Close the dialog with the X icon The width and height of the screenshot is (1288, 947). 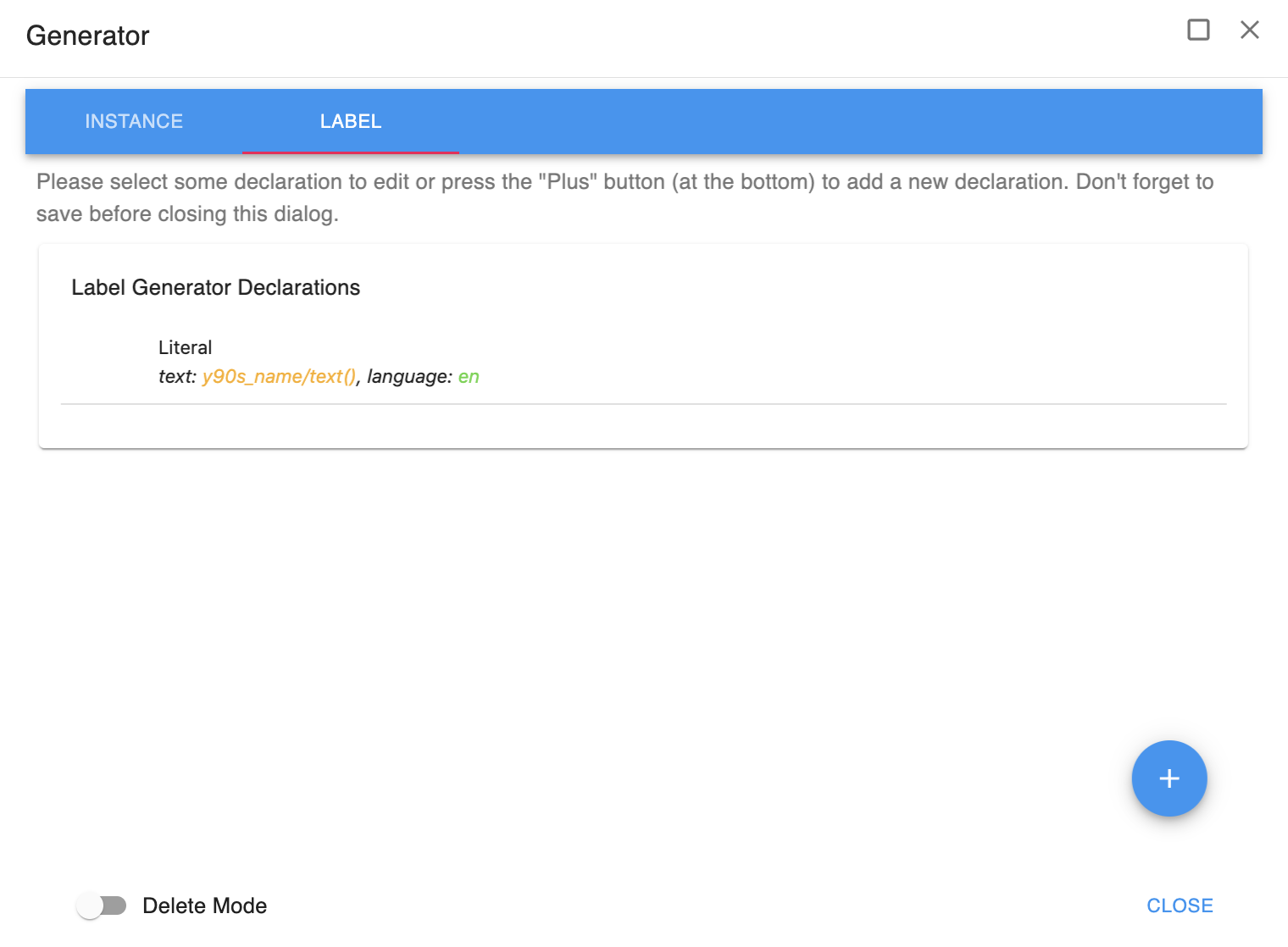[1249, 30]
